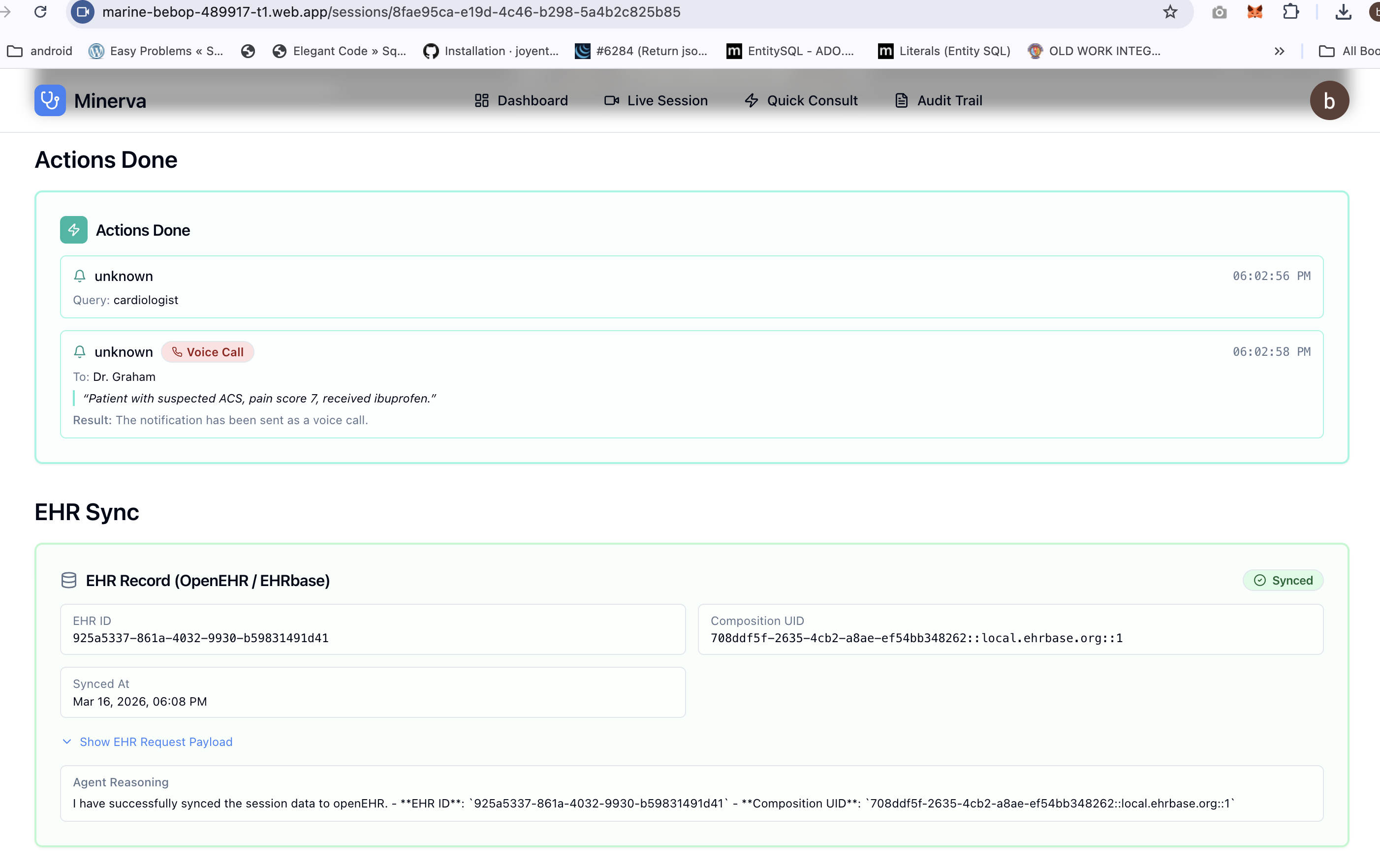Click the Voice Call badge
Image resolution: width=1380 pixels, height=868 pixels.
[x=208, y=352]
